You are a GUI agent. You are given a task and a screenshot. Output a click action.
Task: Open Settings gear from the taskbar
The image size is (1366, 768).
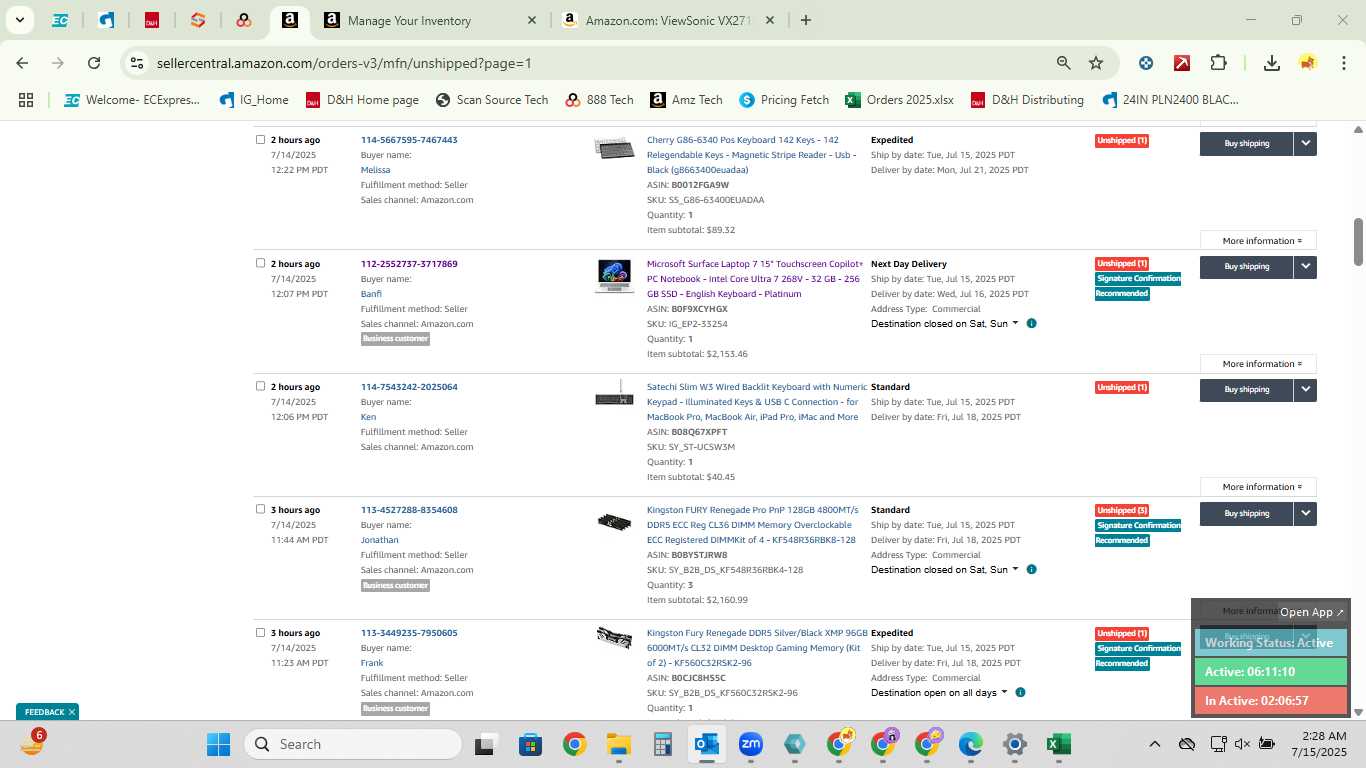1014,744
